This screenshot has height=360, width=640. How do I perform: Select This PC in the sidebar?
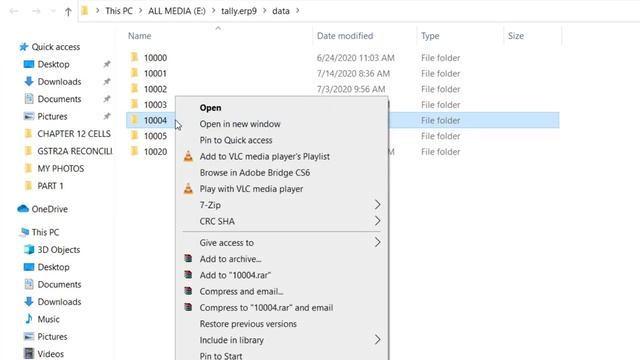[x=45, y=232]
